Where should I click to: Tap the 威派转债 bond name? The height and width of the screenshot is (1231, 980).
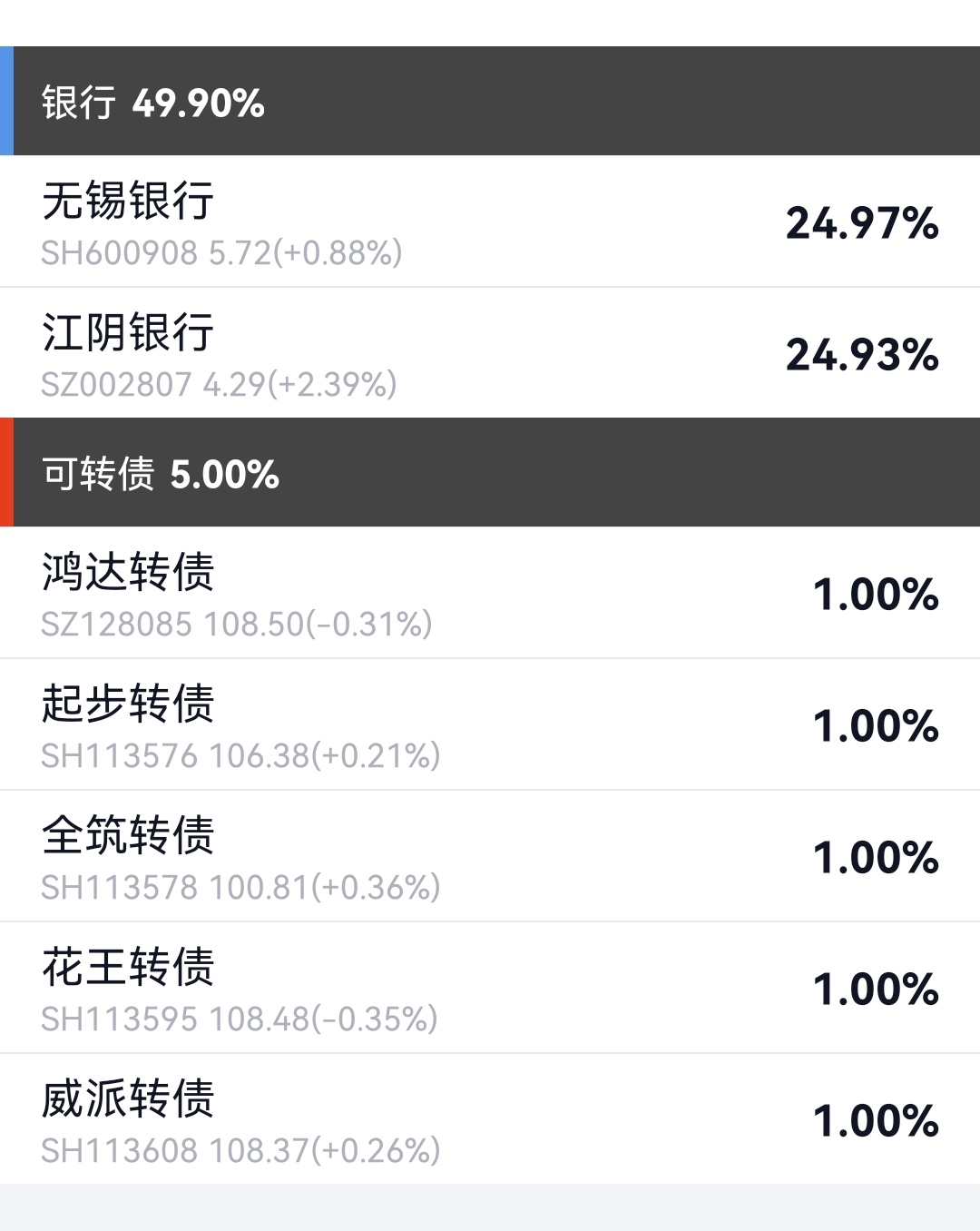(128, 1098)
